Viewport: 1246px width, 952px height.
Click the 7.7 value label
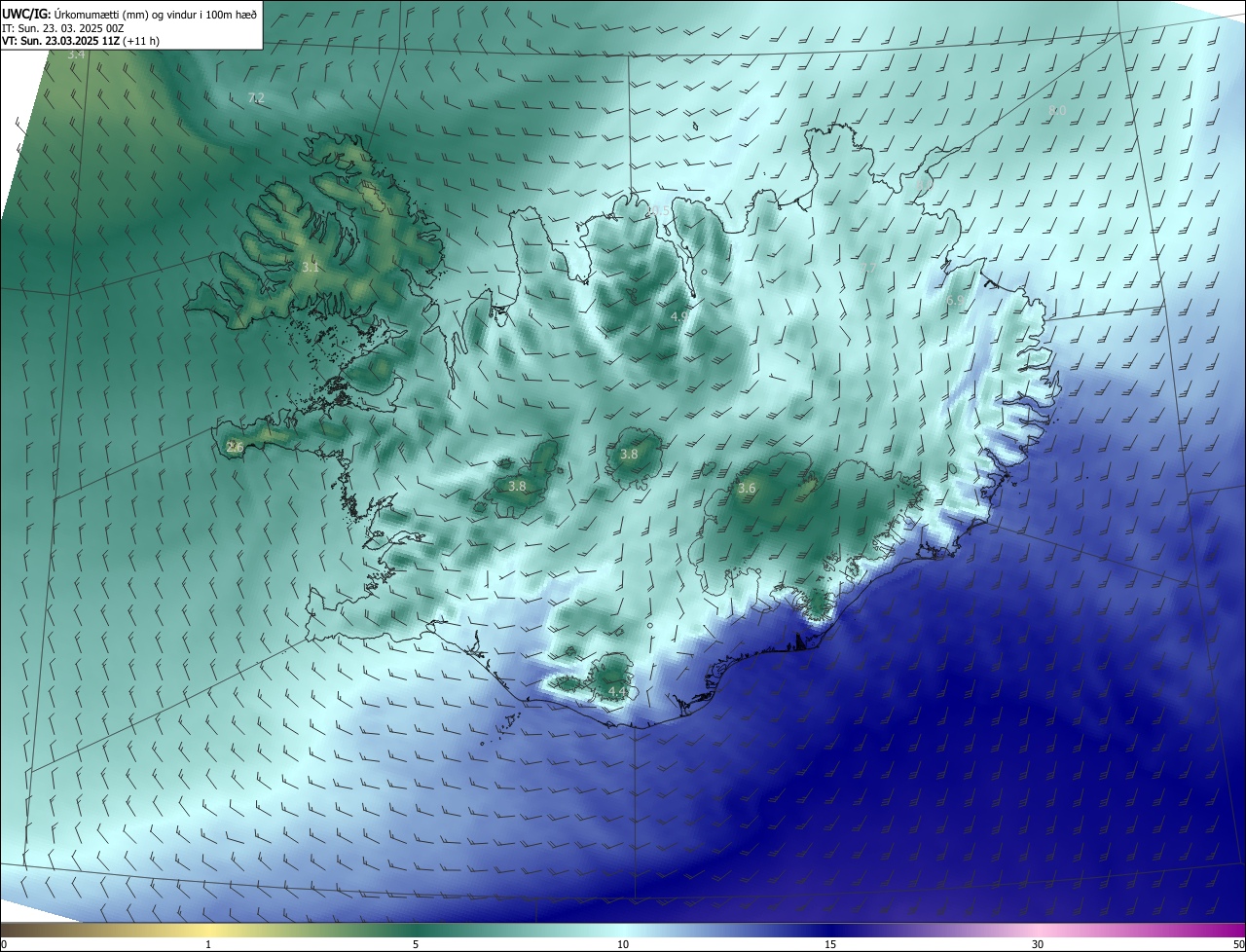[x=867, y=267]
